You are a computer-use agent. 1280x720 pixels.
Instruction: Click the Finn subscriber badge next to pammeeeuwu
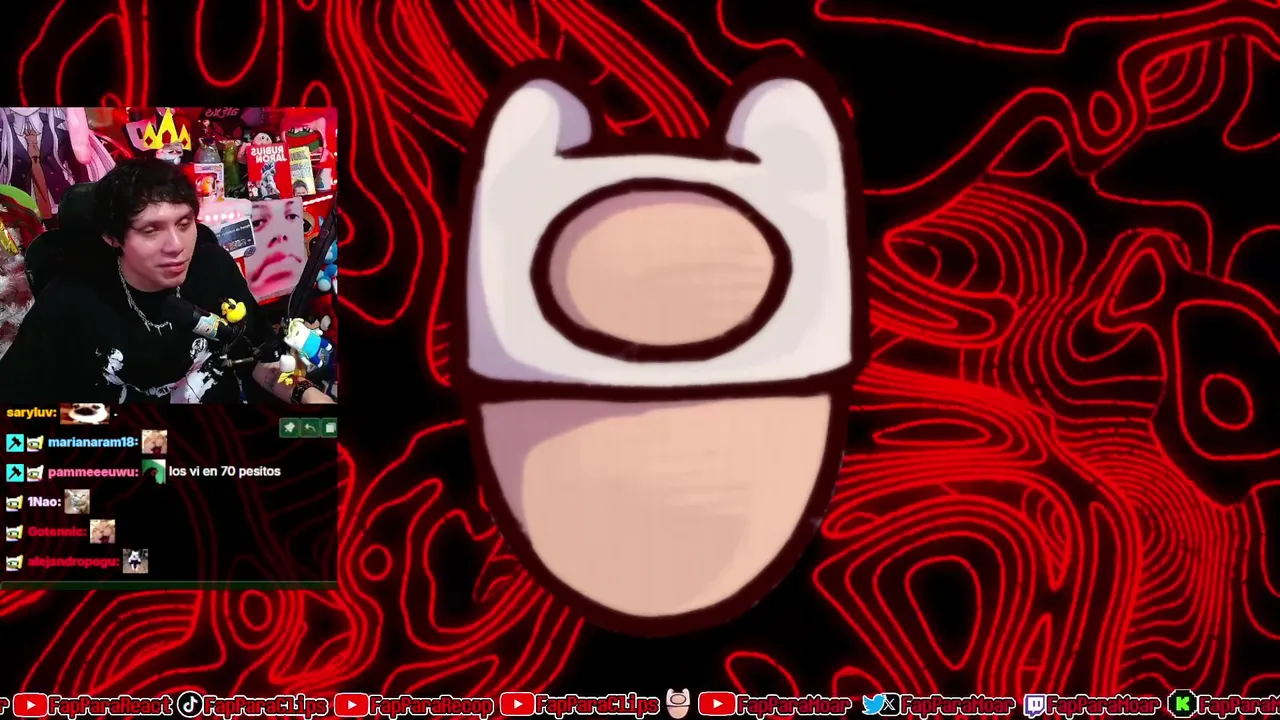pos(35,472)
